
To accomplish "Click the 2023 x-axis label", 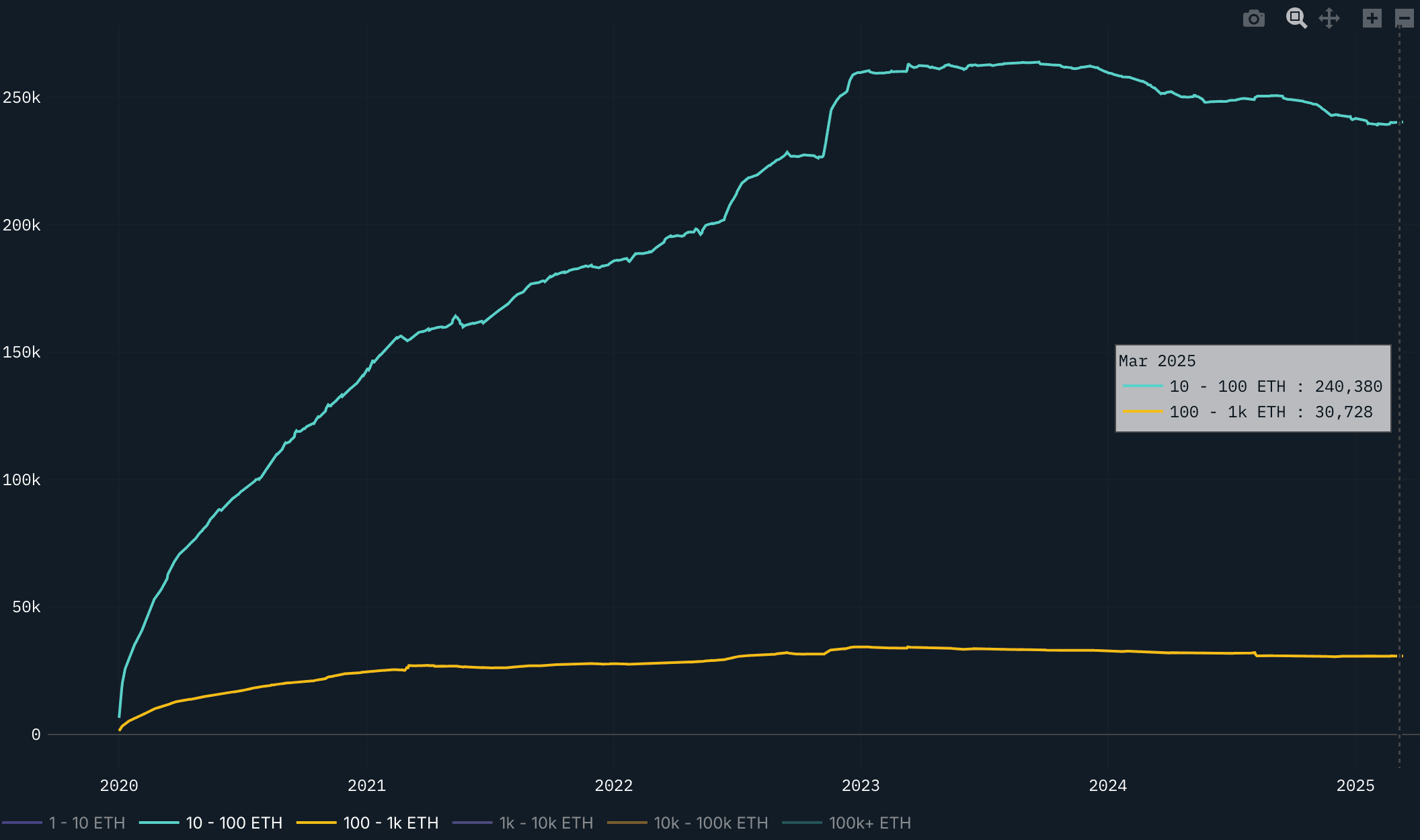I will pos(861,786).
